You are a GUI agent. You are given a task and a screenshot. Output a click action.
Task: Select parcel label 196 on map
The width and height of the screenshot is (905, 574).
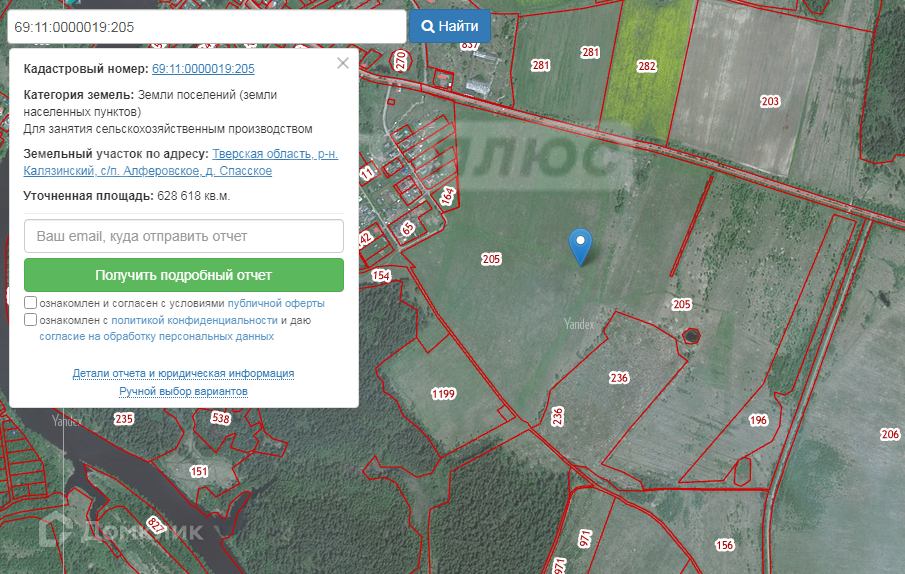(x=758, y=421)
